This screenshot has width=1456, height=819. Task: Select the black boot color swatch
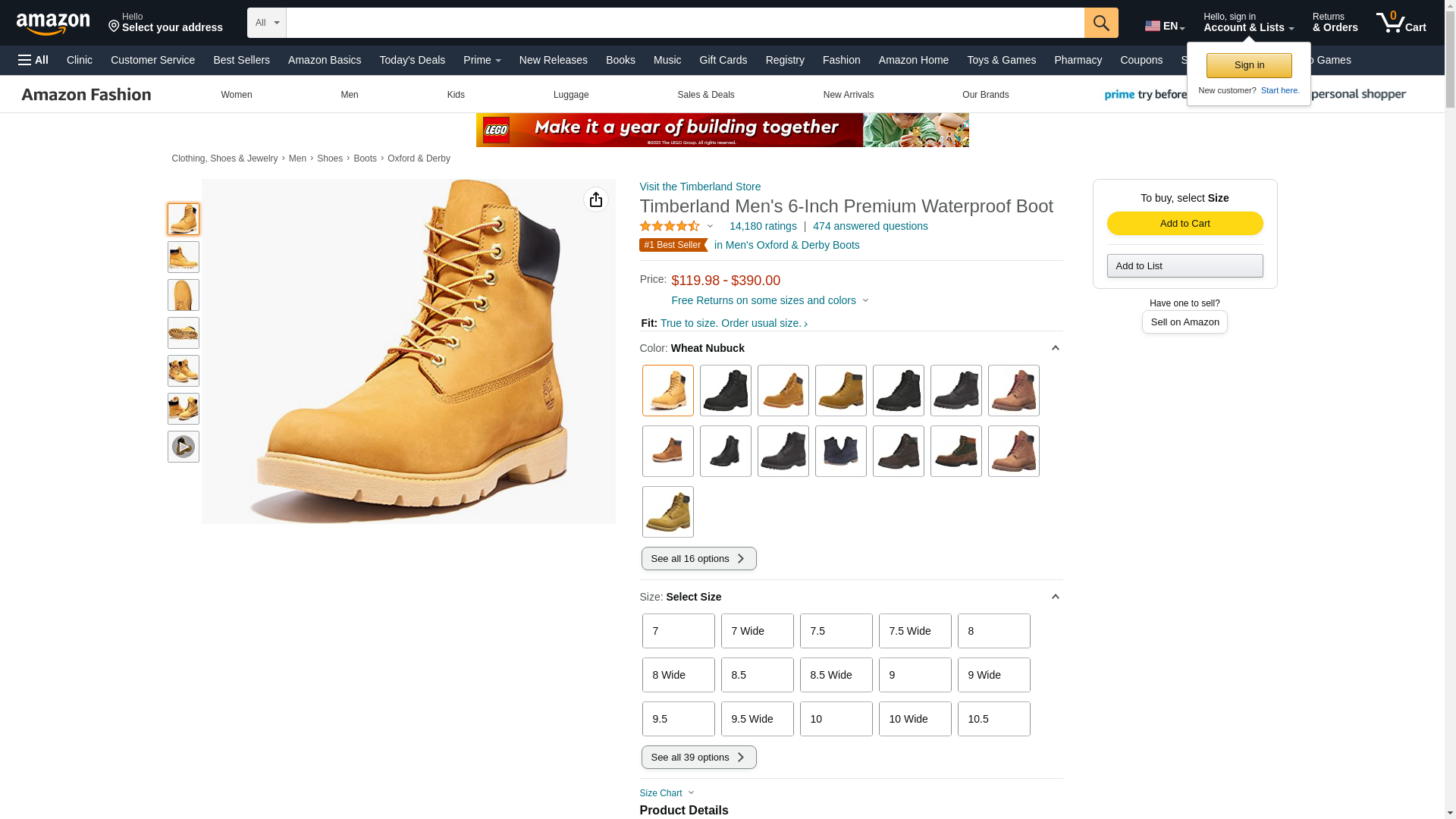[x=725, y=391]
